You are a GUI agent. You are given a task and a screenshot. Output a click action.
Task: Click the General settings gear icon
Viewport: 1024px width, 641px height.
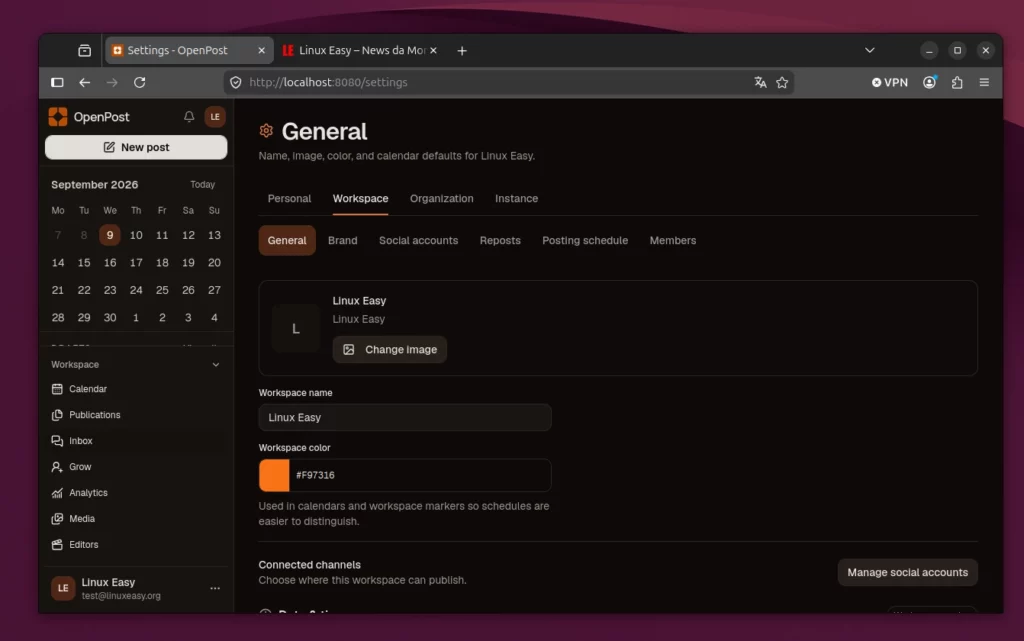(x=266, y=131)
